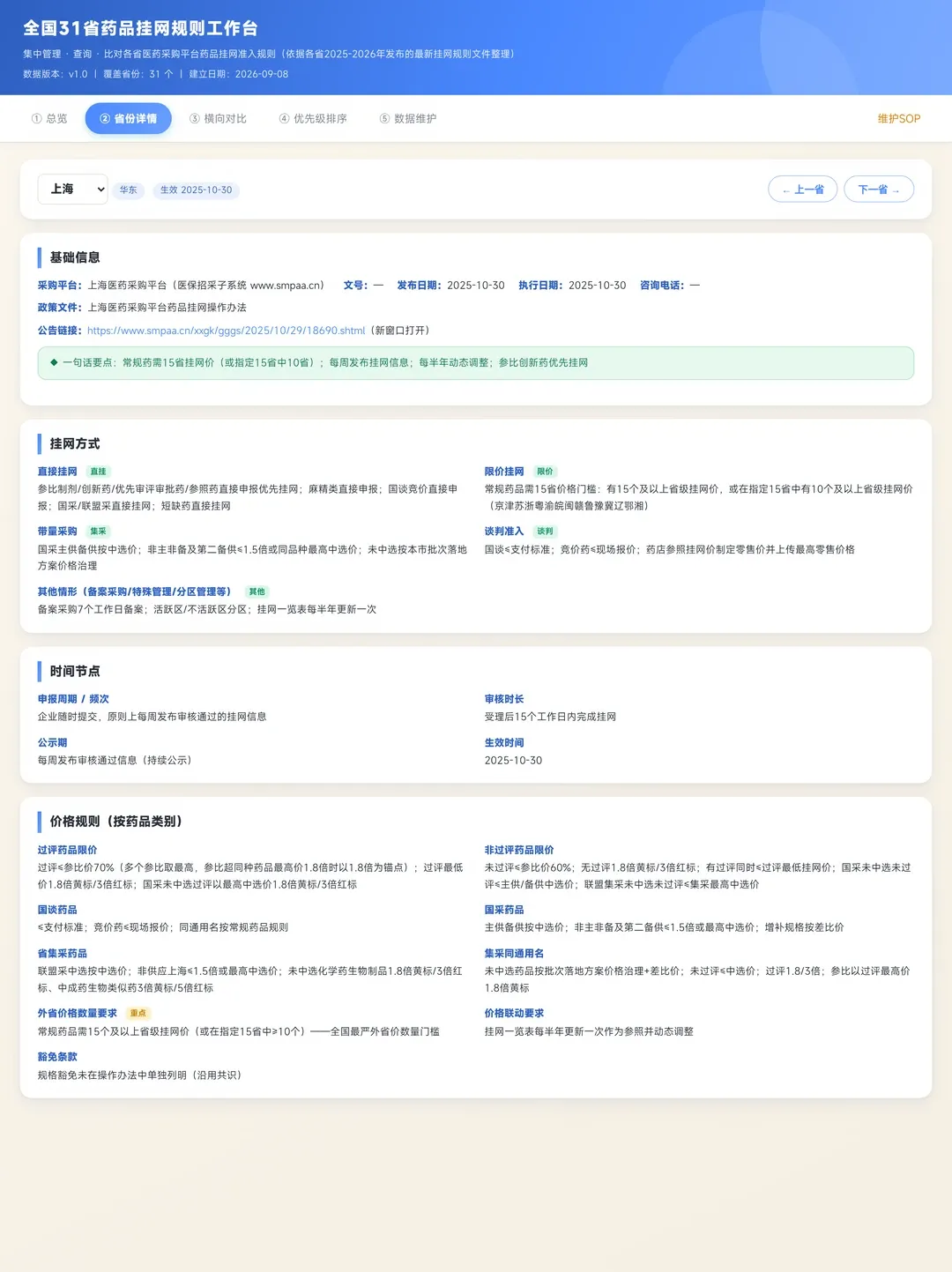Click the 国谈药品 heading
The image size is (952, 1272).
[x=57, y=910]
